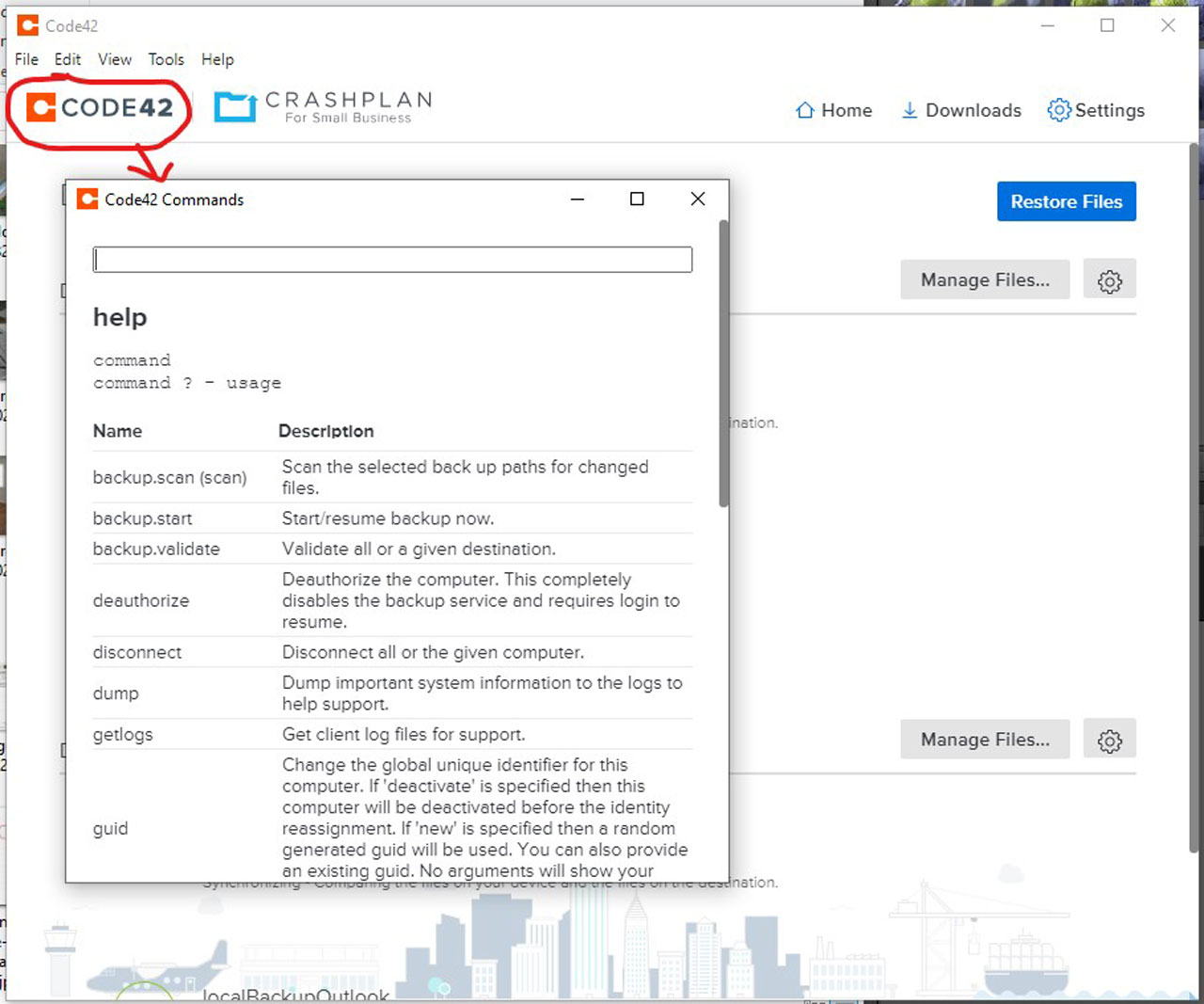1204x1004 pixels.
Task: Open Settings via the gear icon
Action: 1057,110
